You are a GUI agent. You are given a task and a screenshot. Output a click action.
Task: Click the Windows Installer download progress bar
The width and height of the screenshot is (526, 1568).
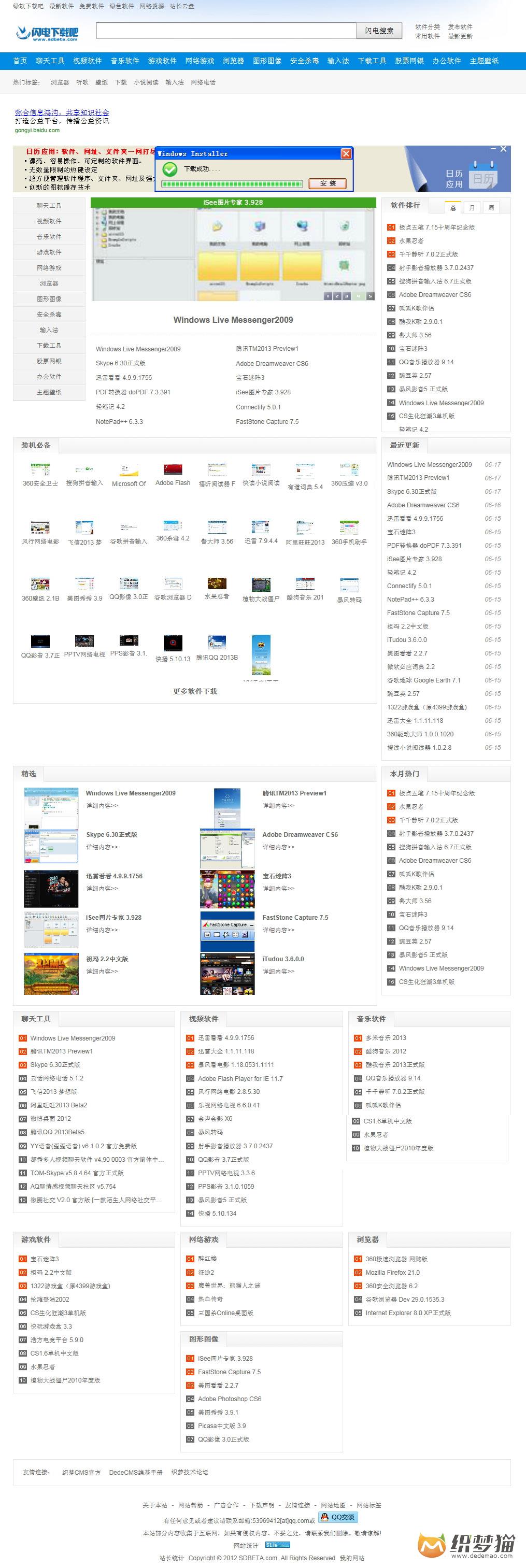232,183
